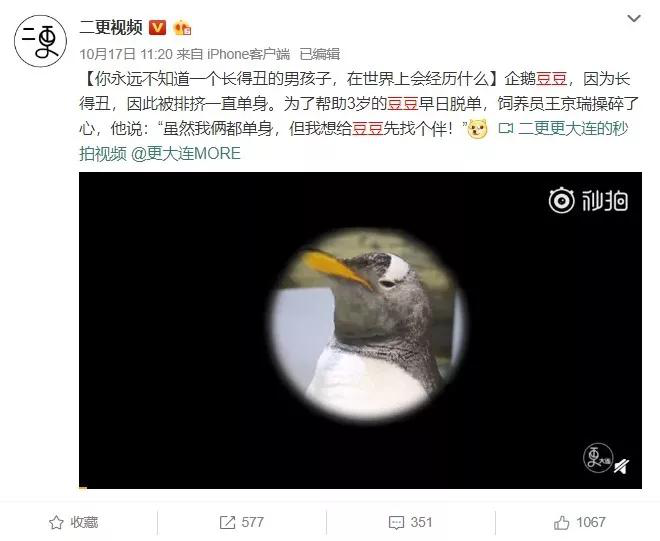Click the video progress bar start

tap(83, 488)
